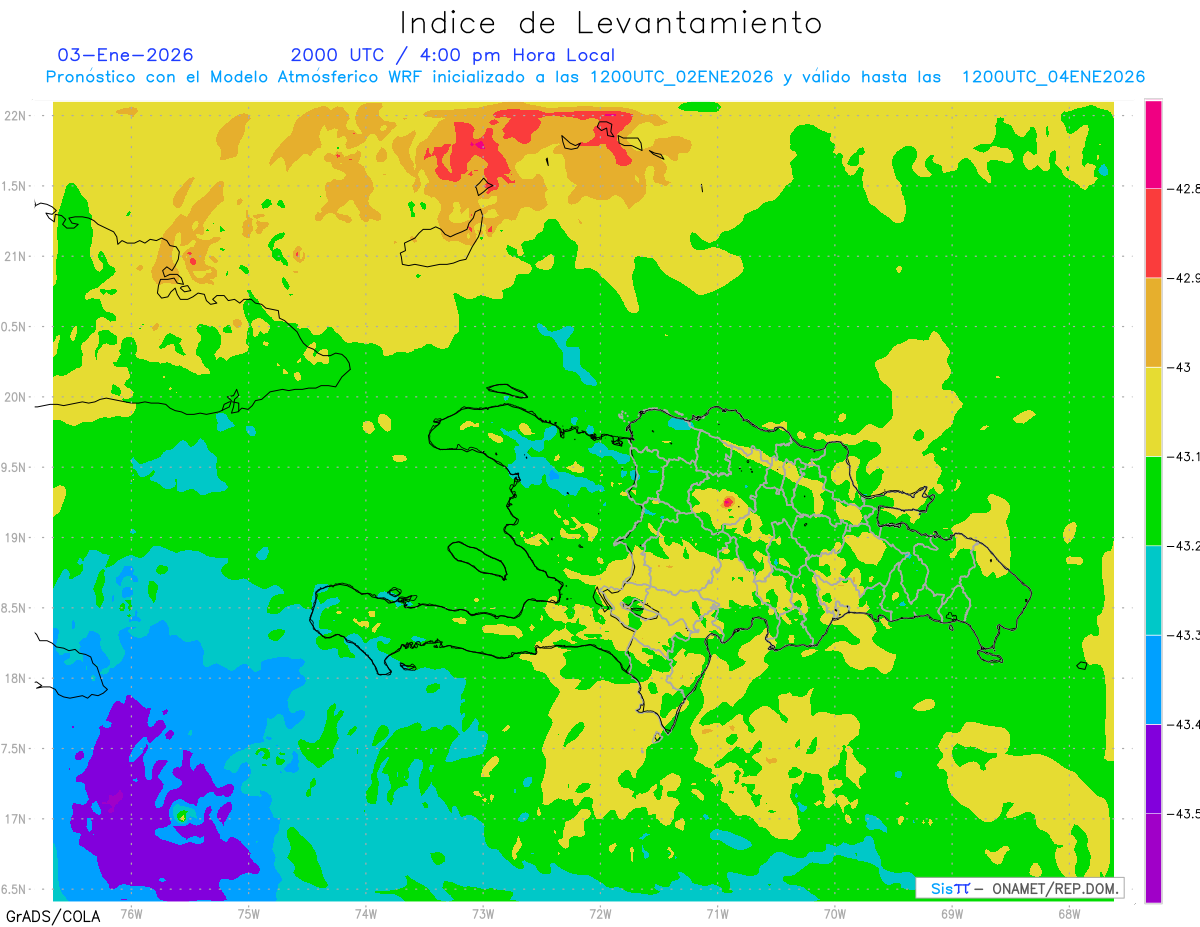Click the "69W" longitude axis label
1200x927 pixels.
[x=952, y=913]
